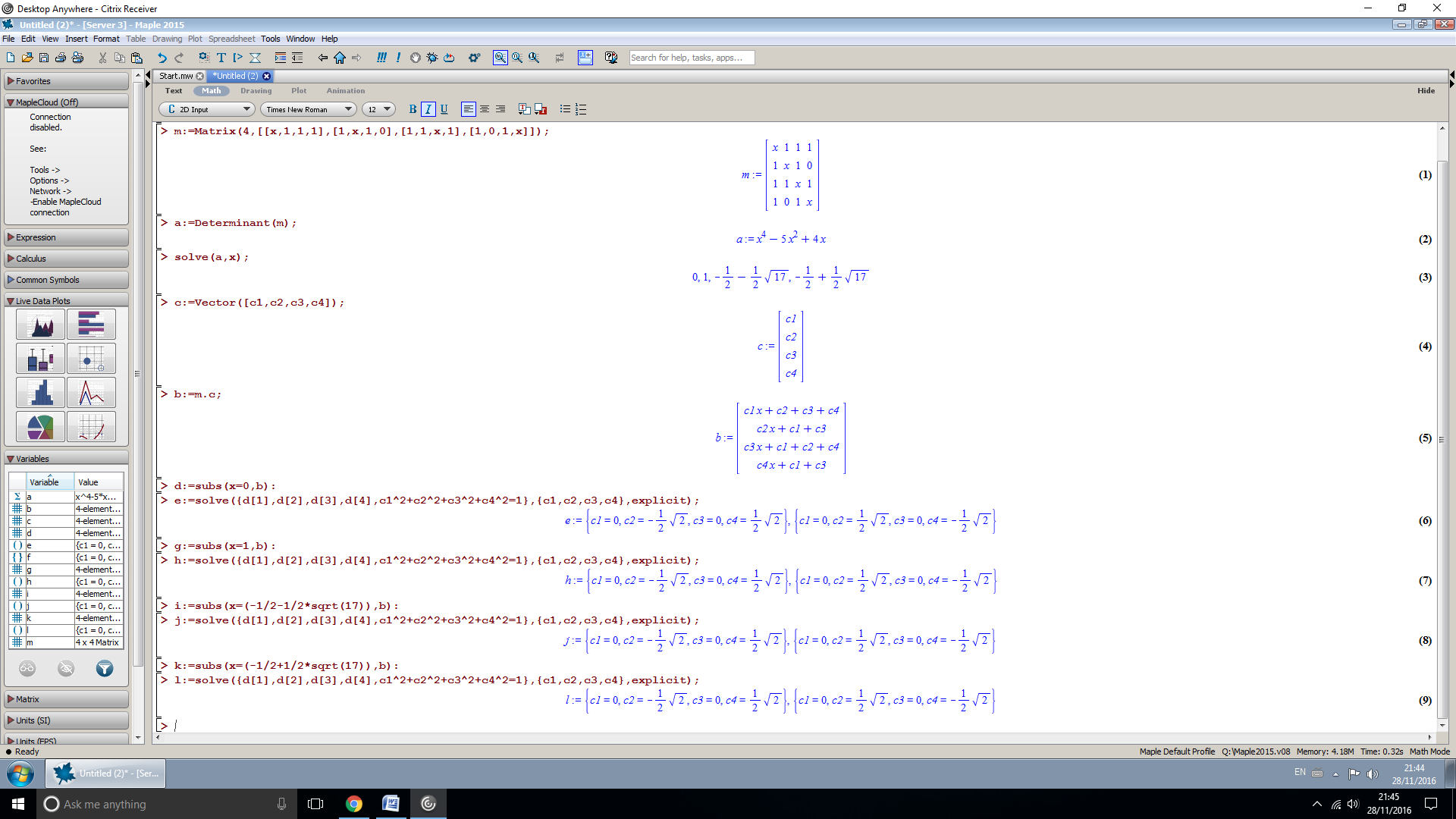Select the pie chart live data plot
The image size is (1456, 819).
40,427
